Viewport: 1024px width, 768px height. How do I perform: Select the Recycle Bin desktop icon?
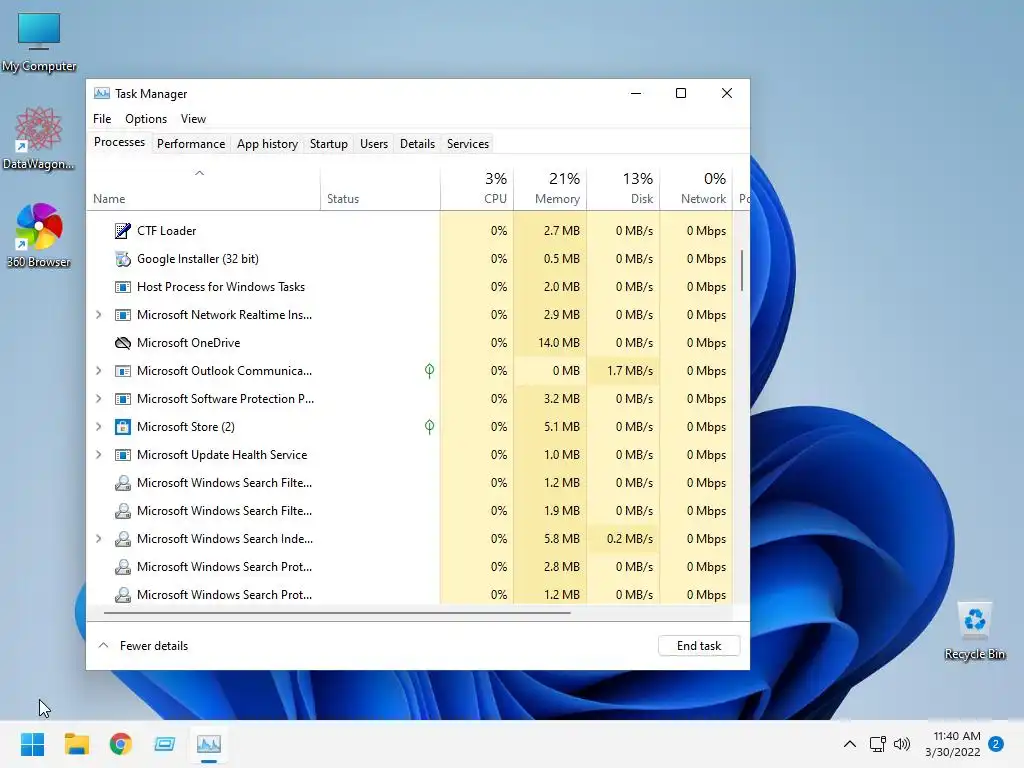pos(974,631)
